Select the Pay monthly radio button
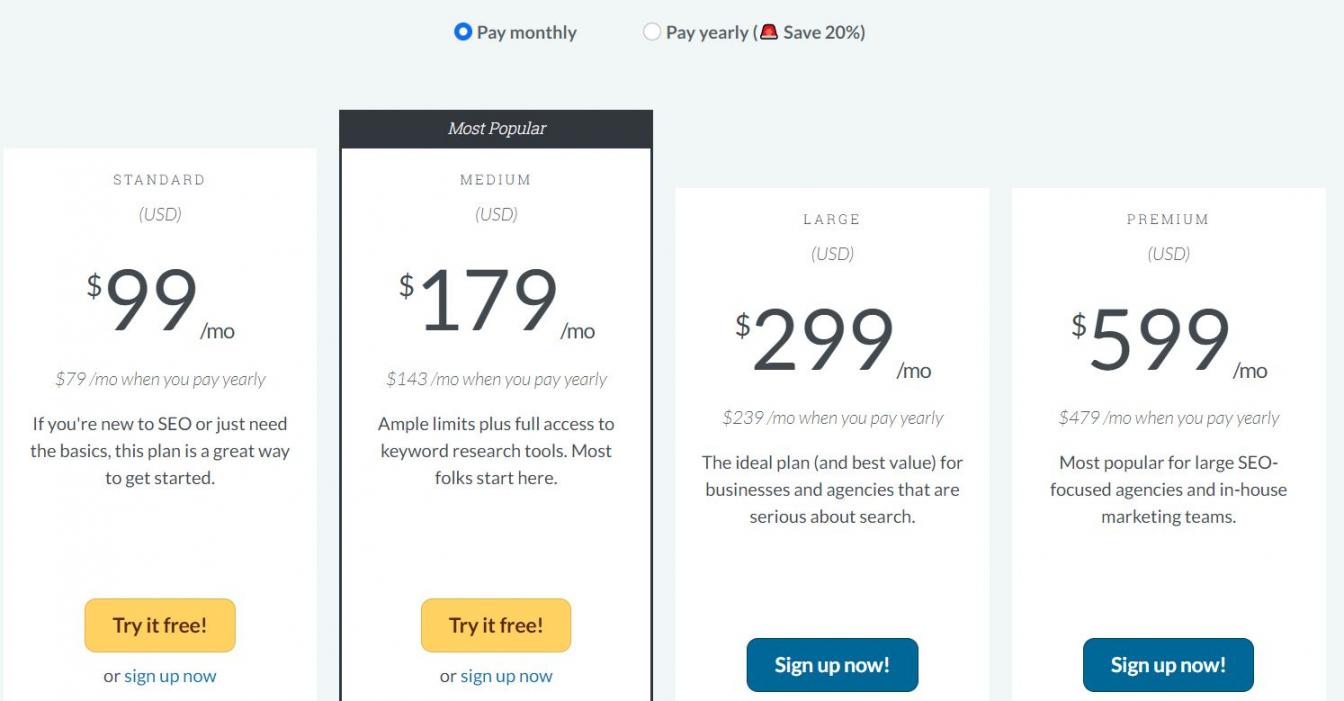 (x=463, y=32)
